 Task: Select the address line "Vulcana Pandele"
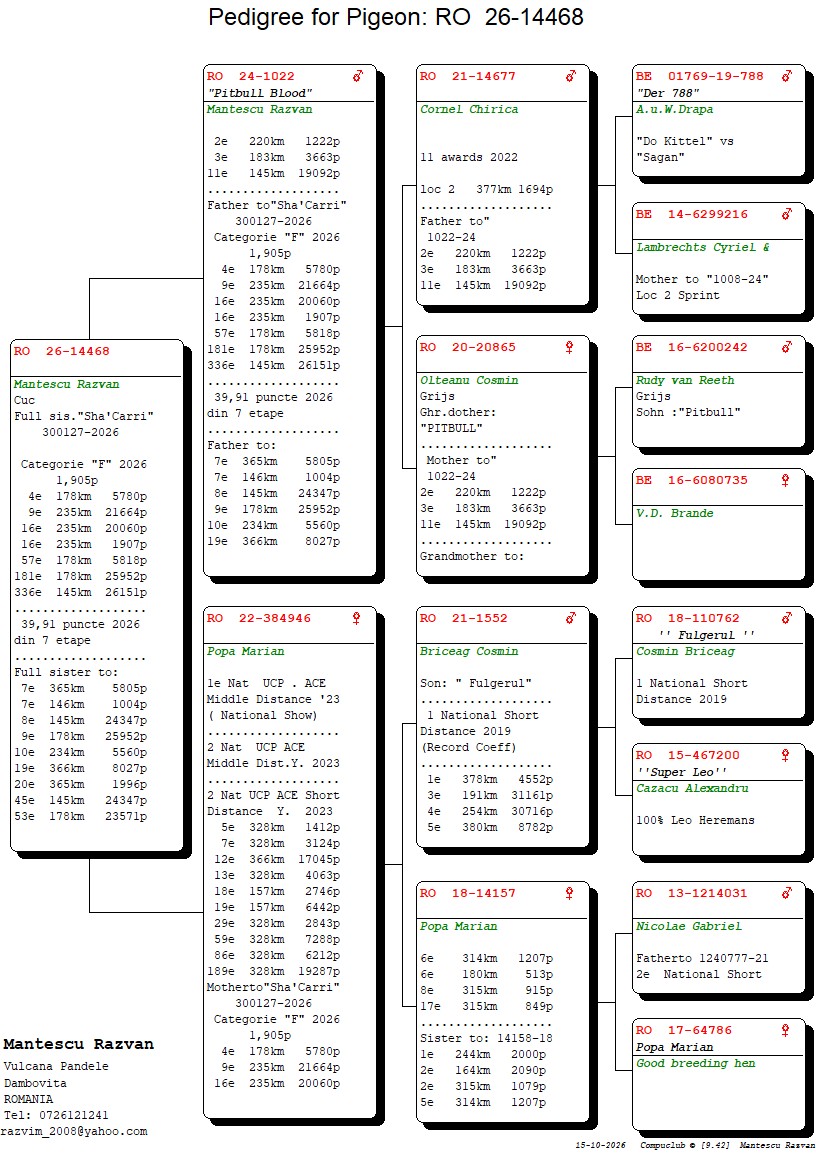click(56, 1067)
